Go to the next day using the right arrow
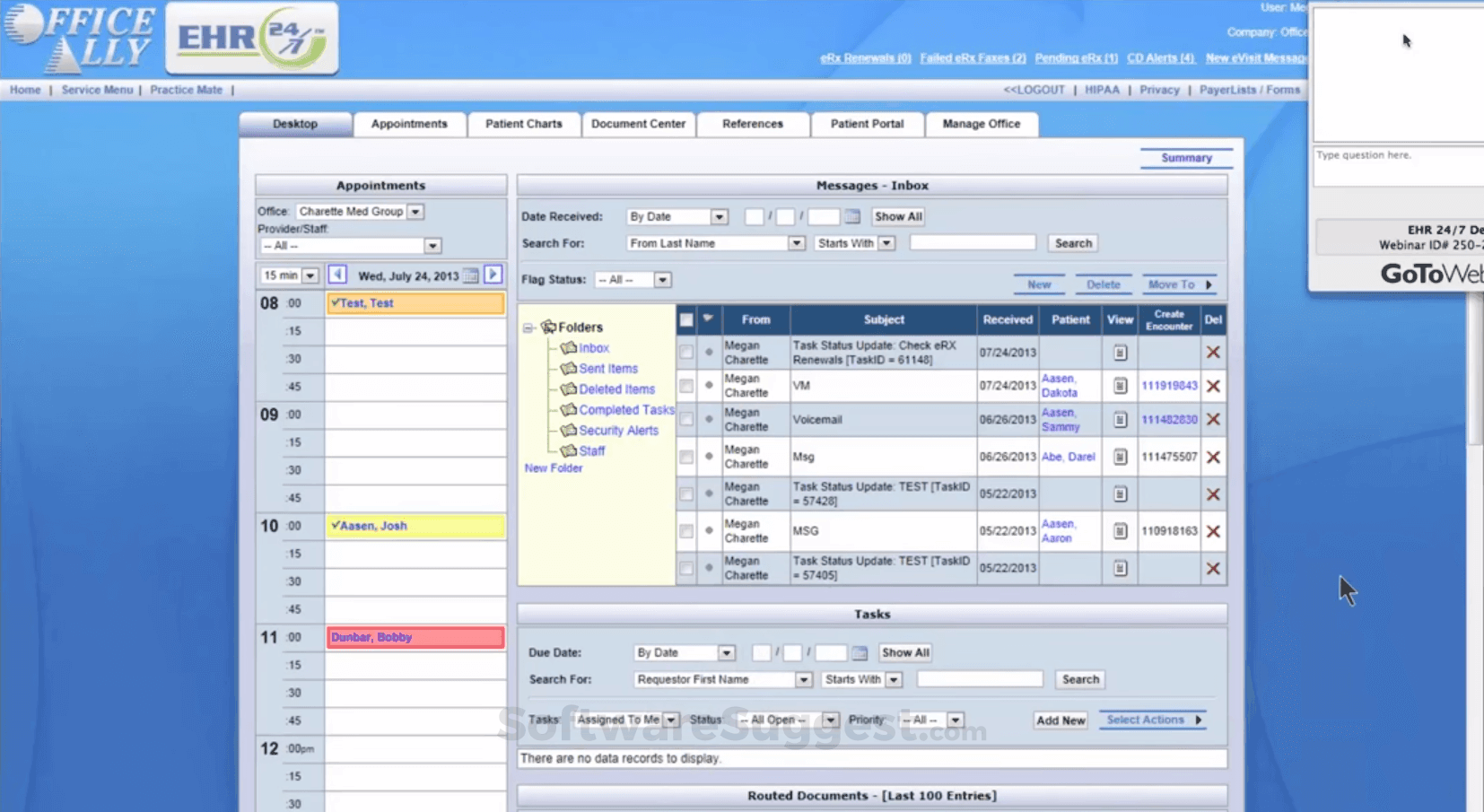The height and width of the screenshot is (812, 1484). point(493,275)
